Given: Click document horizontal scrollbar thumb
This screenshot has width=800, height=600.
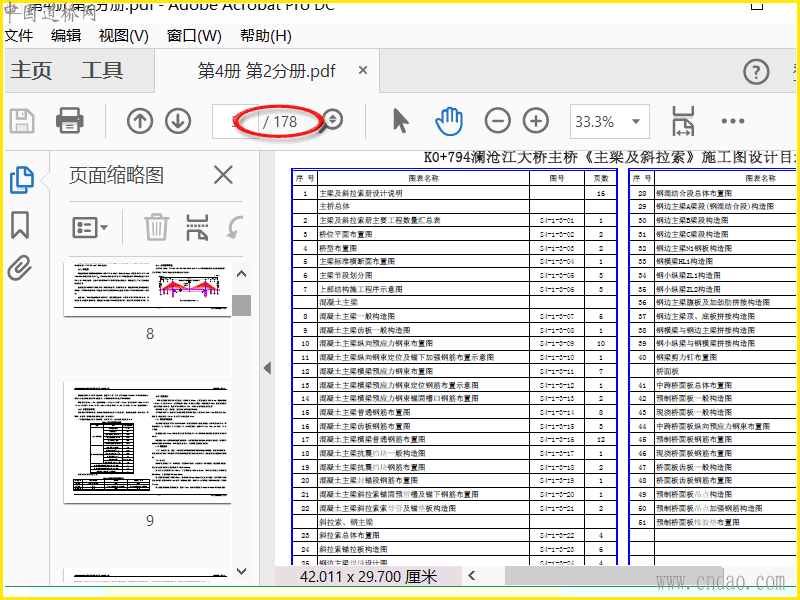Looking at the screenshot, I should (613, 576).
